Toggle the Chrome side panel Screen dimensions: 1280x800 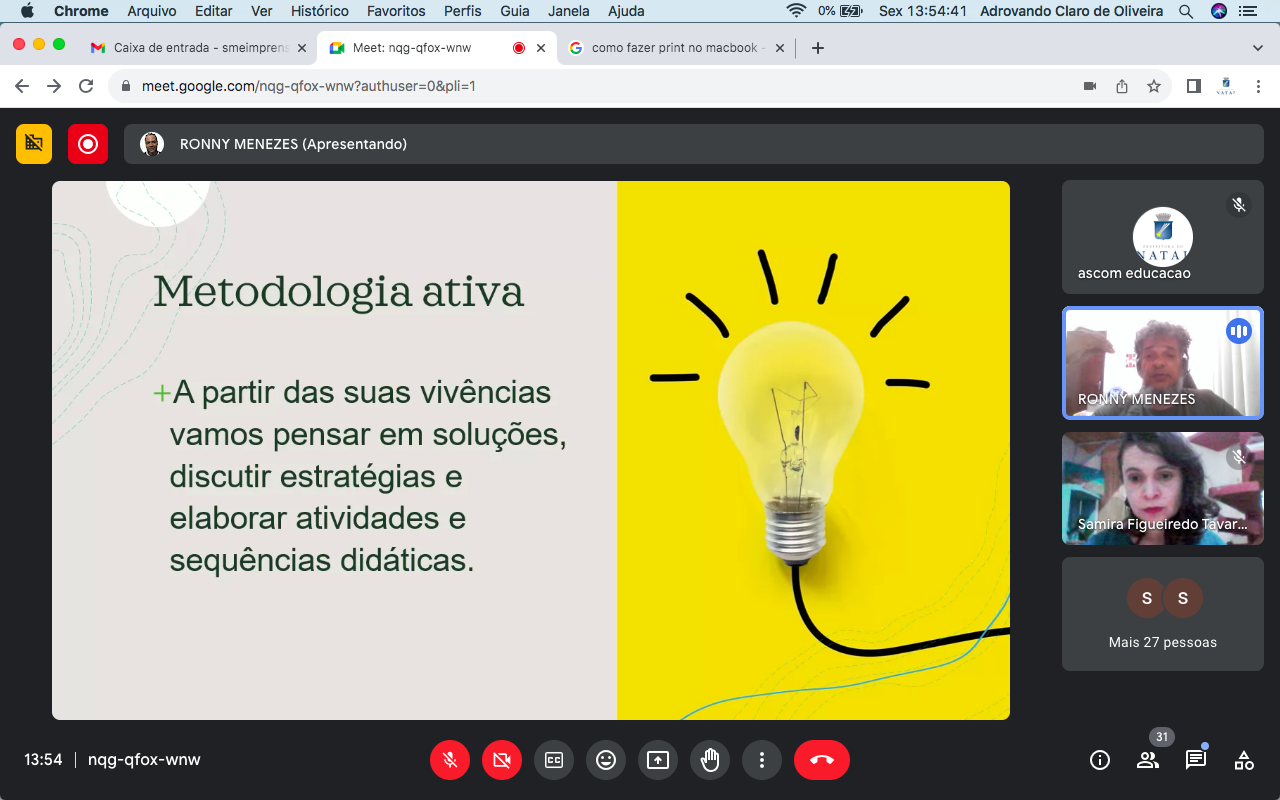(1193, 86)
